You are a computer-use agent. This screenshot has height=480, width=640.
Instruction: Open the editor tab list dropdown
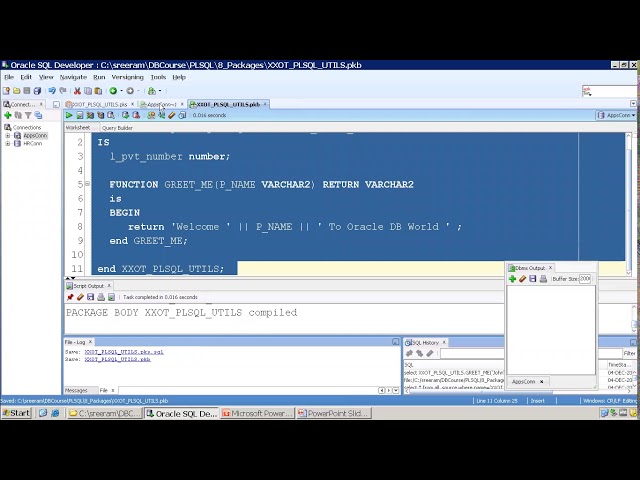633,104
